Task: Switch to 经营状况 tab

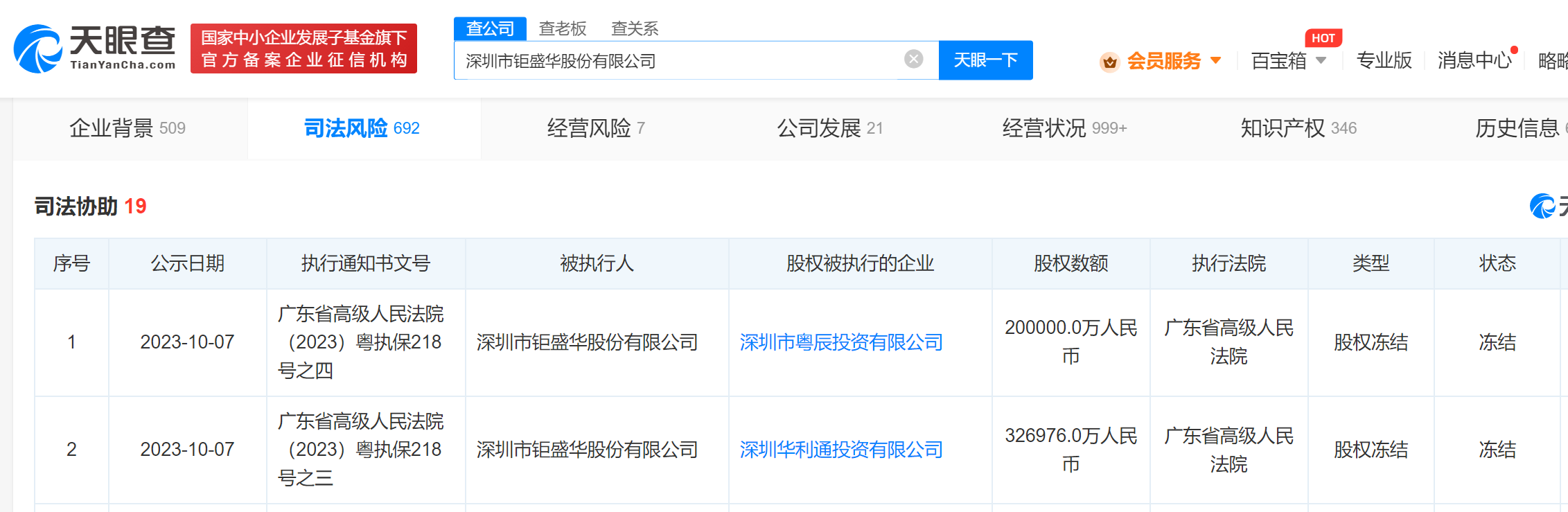Action: point(1064,128)
